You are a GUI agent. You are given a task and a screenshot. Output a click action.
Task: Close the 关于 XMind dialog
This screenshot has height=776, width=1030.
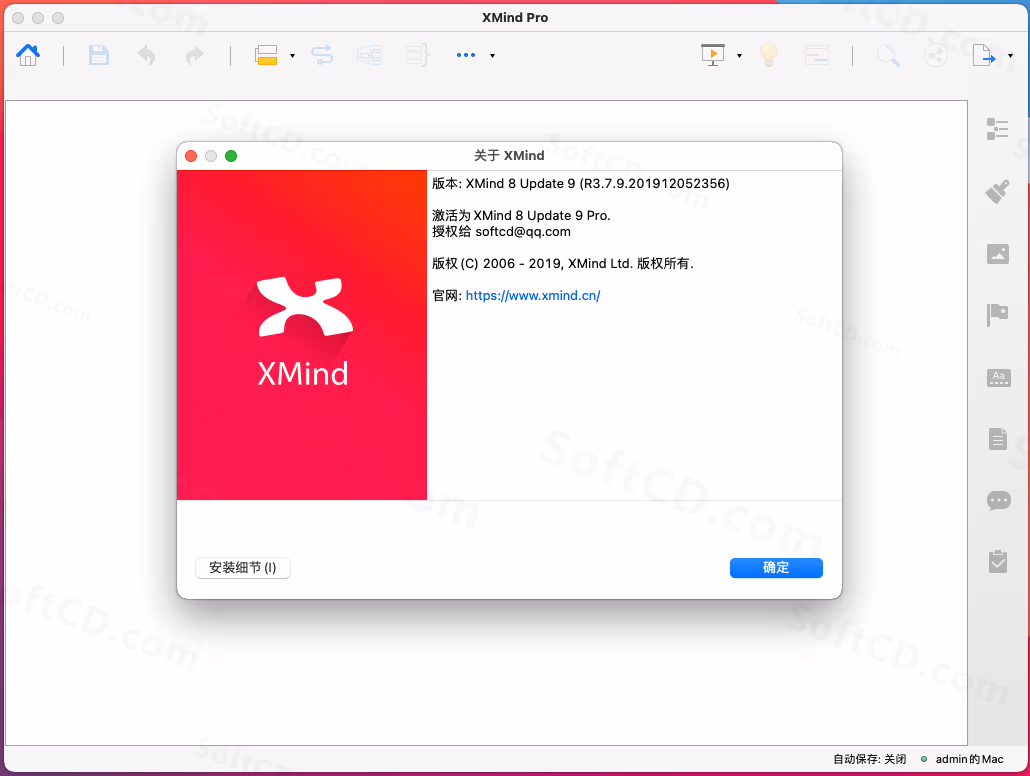[x=191, y=156]
